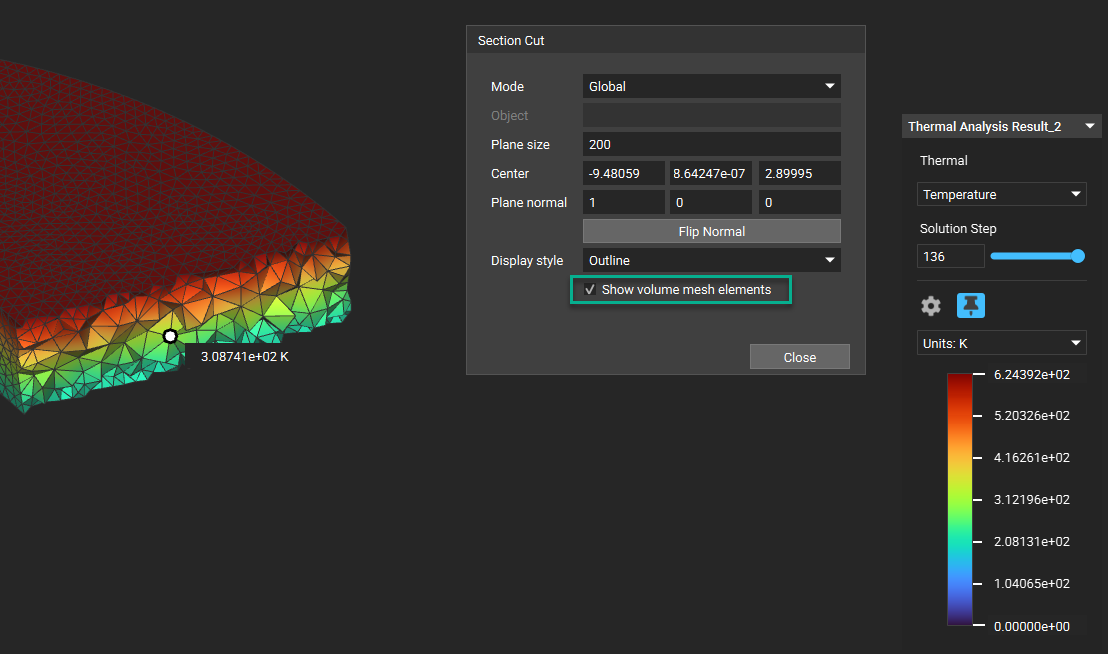Click the legend value 3.12196e+02
The image size is (1108, 654).
1032,499
